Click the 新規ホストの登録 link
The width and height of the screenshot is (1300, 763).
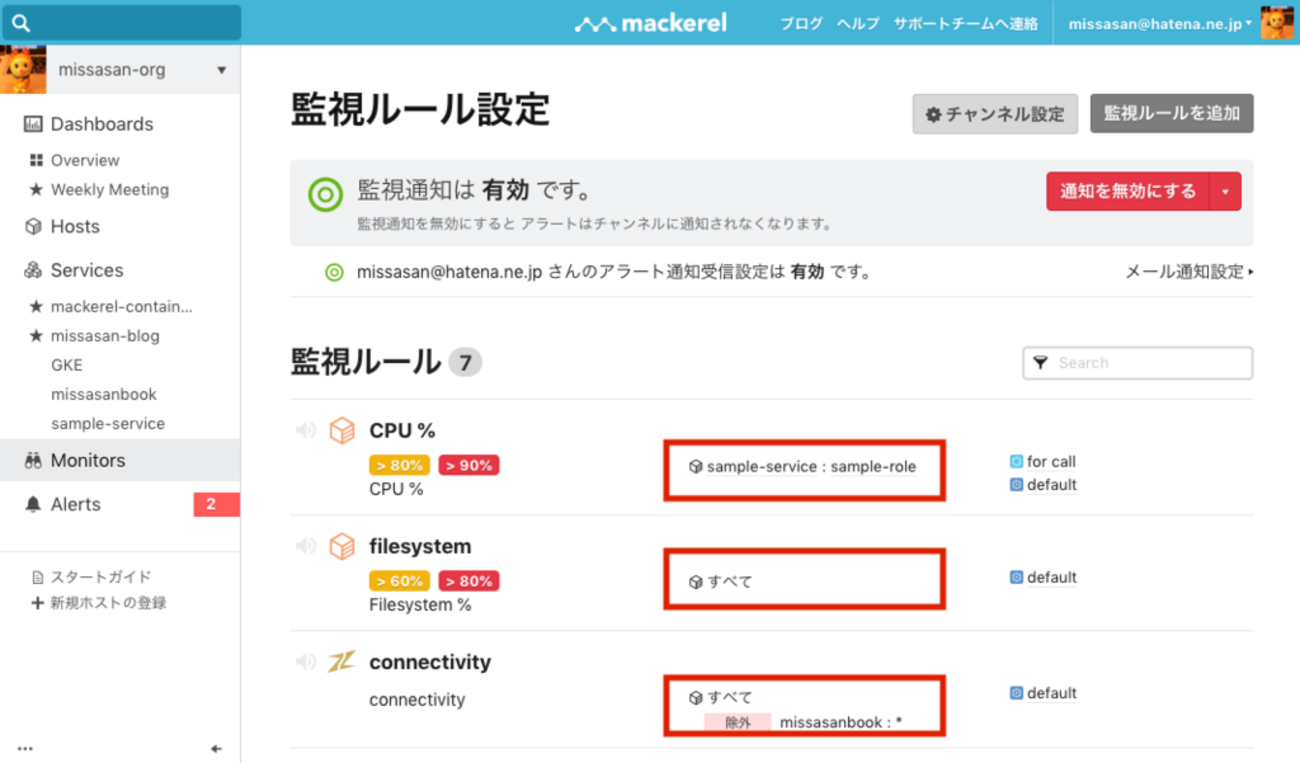pyautogui.click(x=109, y=603)
